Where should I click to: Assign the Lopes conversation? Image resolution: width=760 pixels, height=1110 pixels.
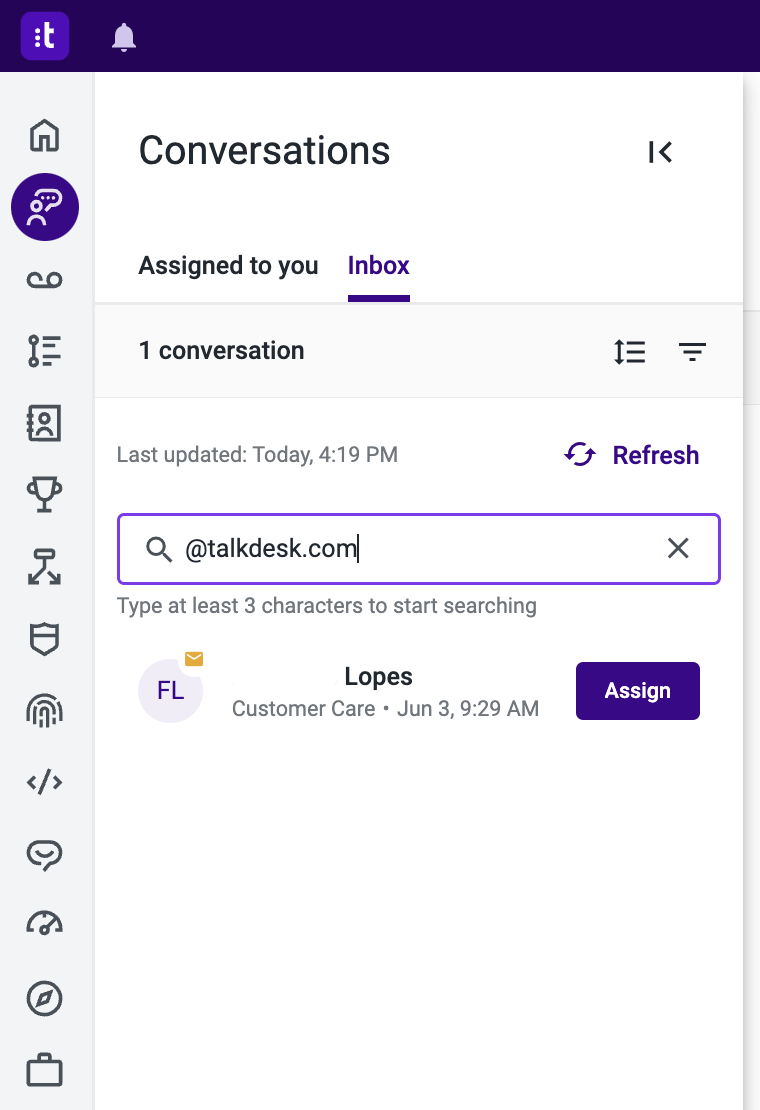(x=638, y=691)
